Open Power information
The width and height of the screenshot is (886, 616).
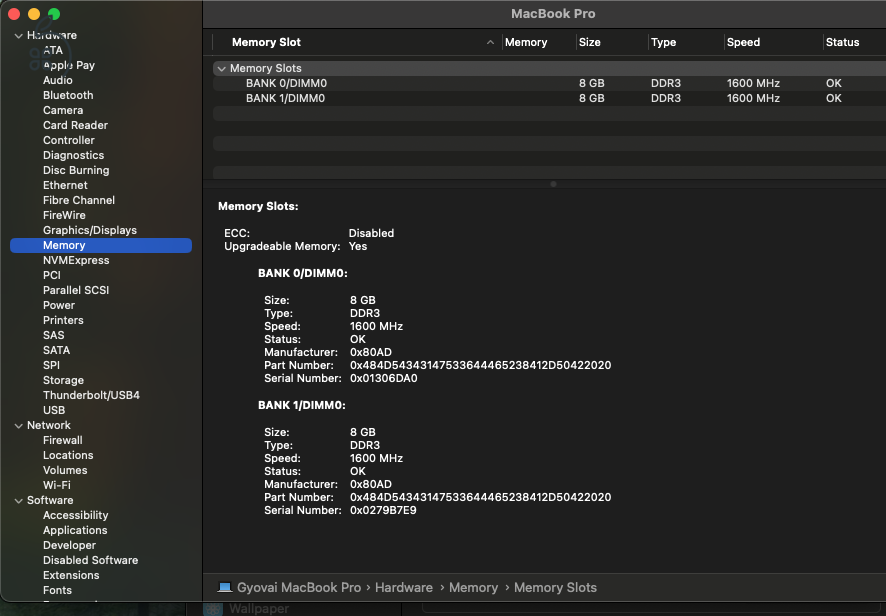pos(59,305)
